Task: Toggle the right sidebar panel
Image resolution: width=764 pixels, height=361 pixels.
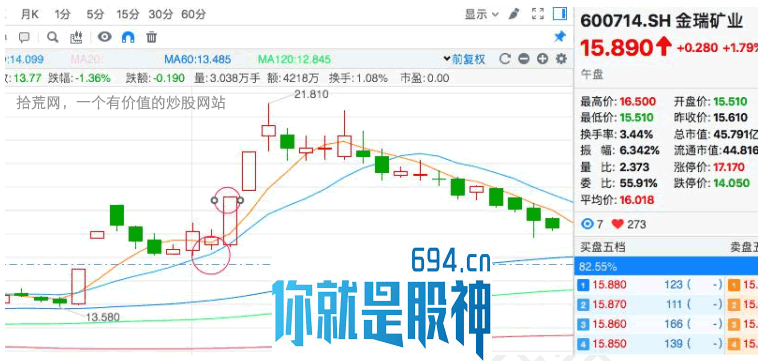Action: [x=560, y=13]
